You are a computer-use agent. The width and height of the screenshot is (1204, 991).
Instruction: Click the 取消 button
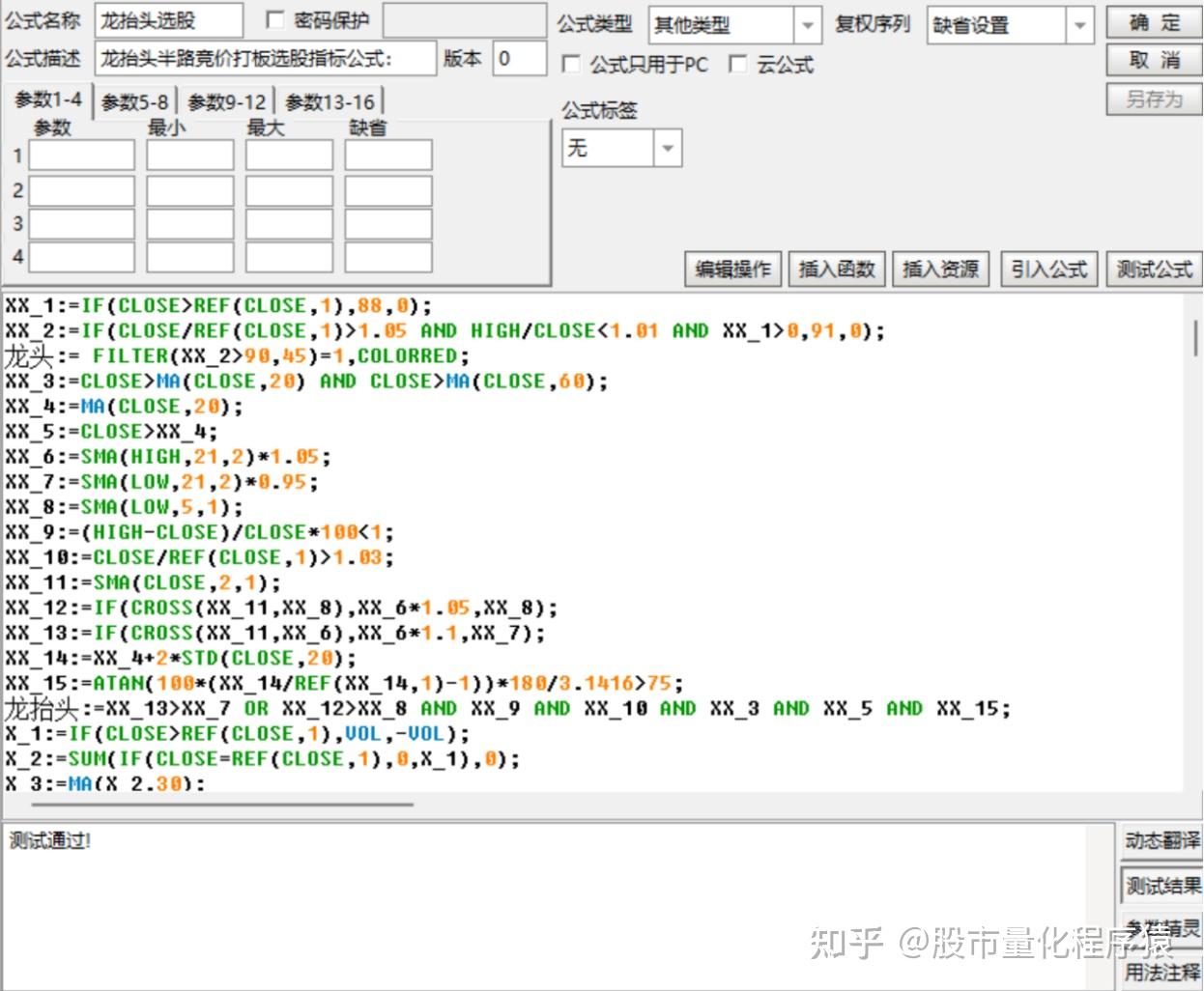[x=1154, y=60]
